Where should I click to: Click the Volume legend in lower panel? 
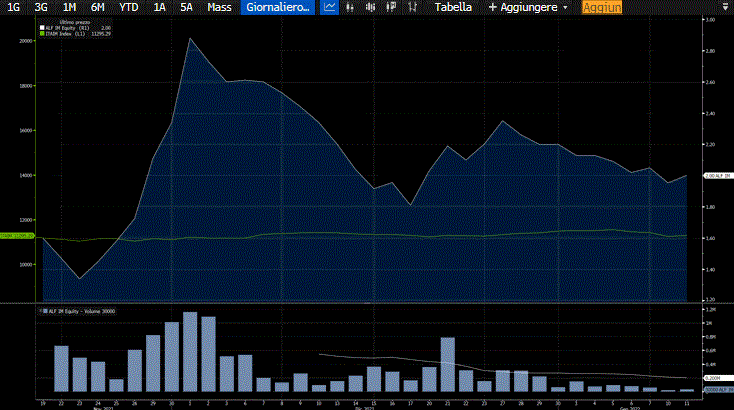point(80,311)
